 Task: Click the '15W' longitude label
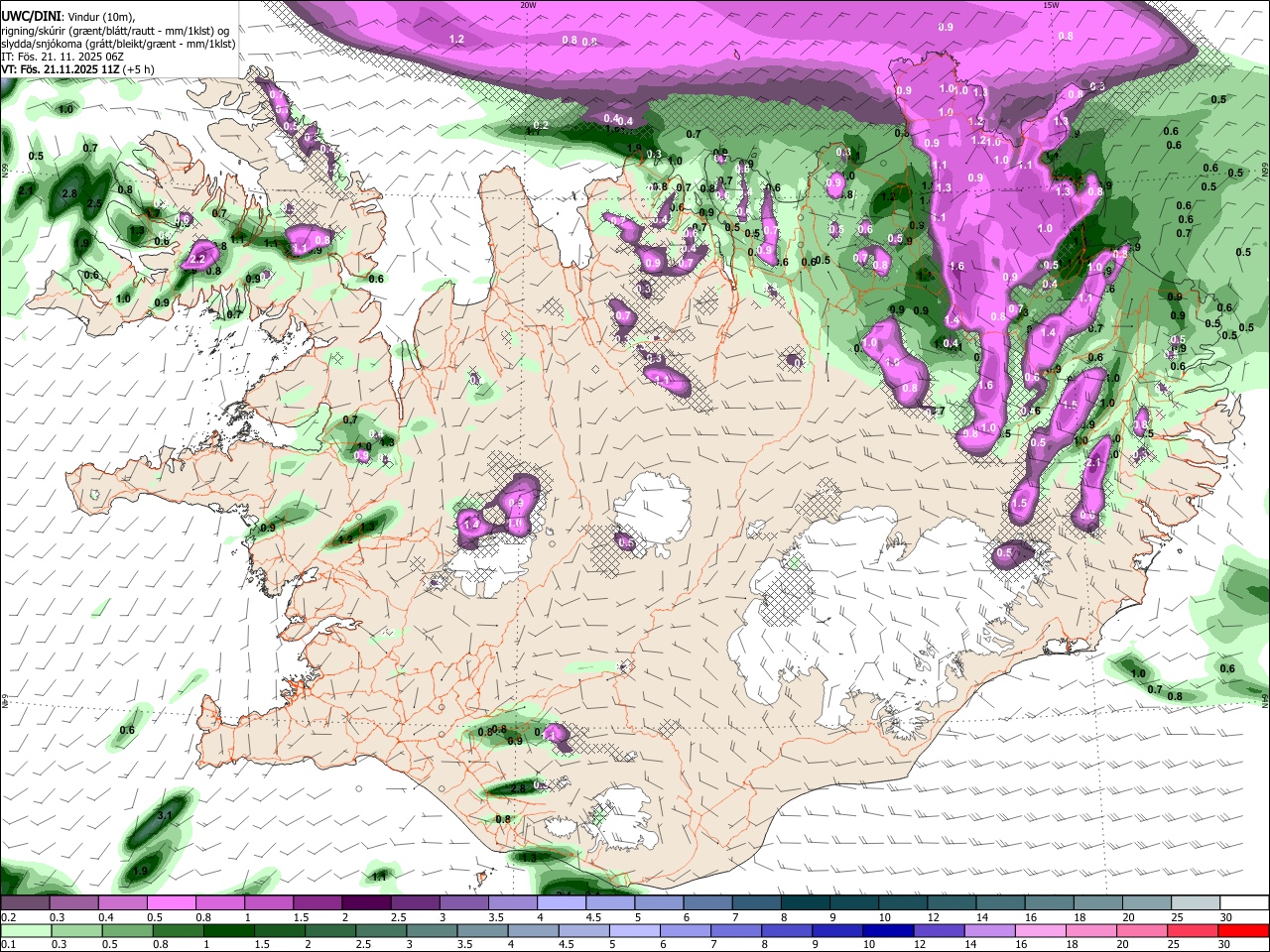click(x=1051, y=4)
